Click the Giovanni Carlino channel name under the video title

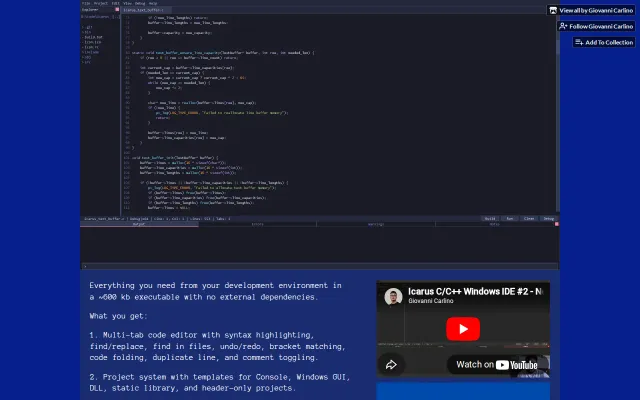point(431,301)
